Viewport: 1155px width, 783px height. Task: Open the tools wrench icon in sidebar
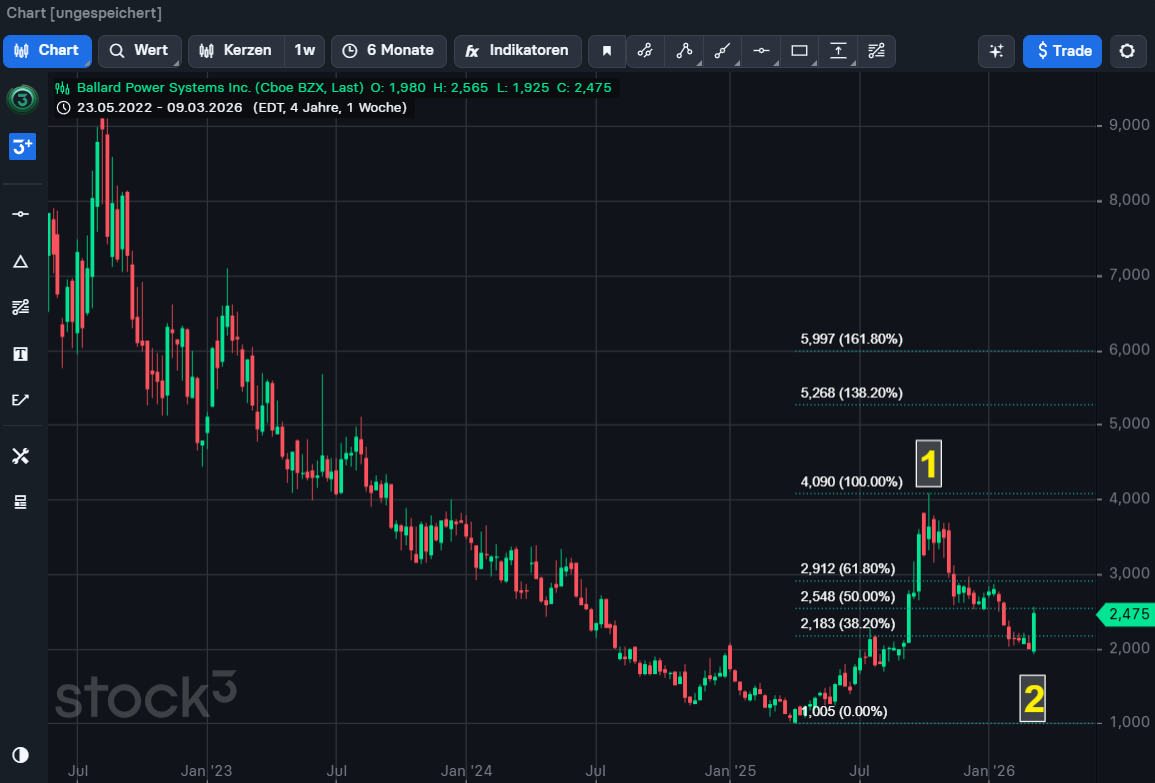[x=20, y=456]
